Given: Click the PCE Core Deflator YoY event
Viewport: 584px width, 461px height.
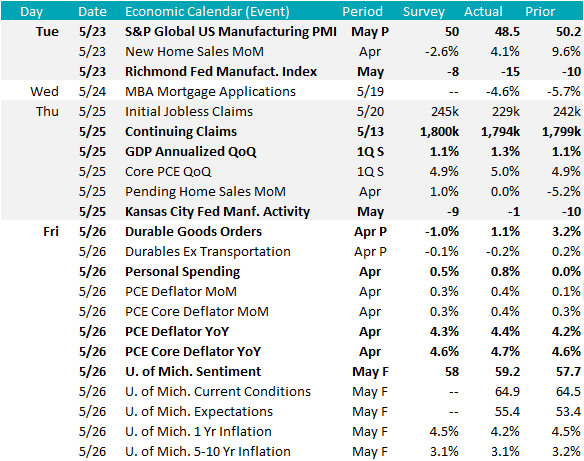Looking at the screenshot, I should [x=193, y=352].
